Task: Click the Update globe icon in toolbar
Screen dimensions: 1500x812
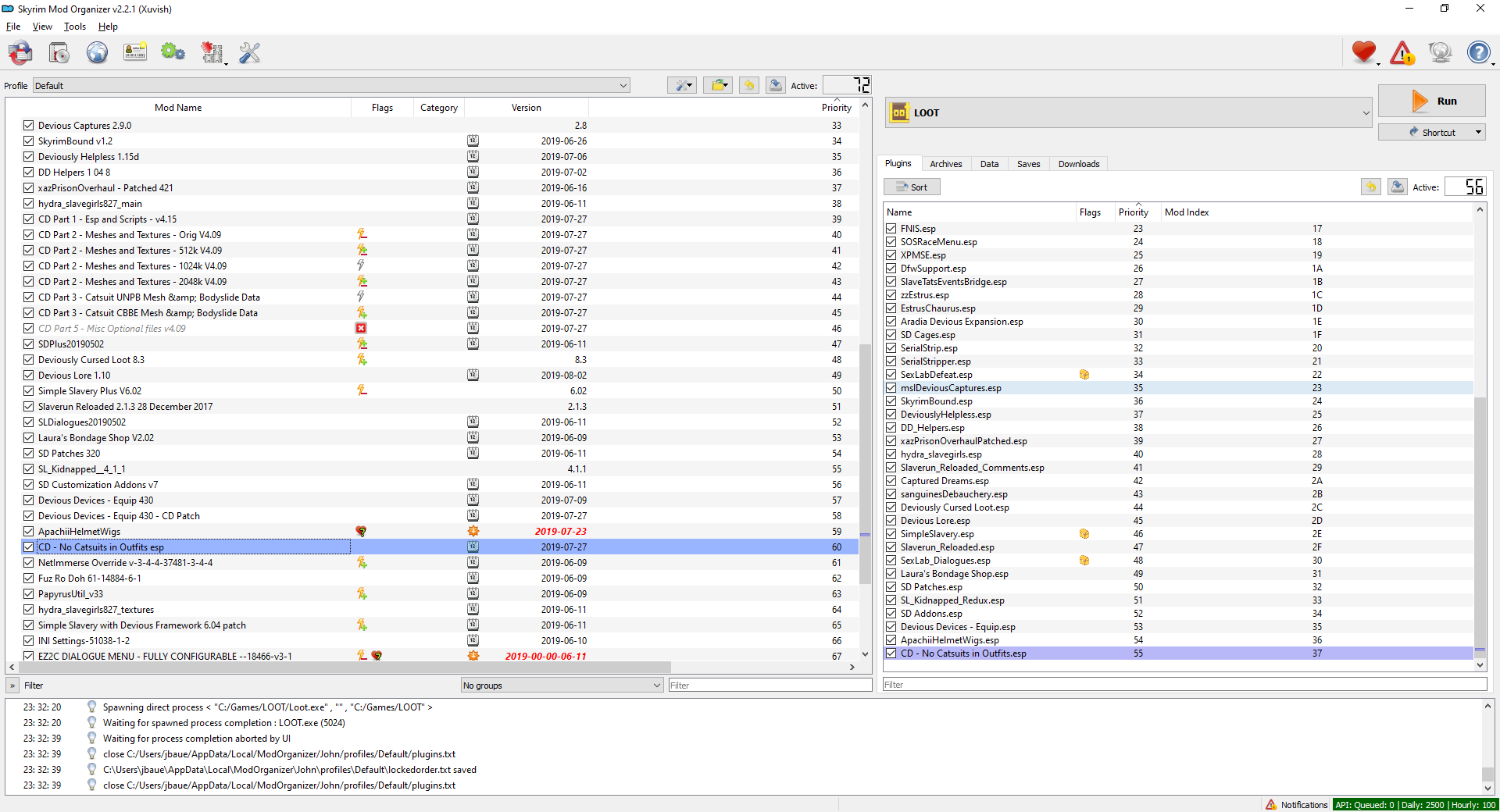Action: (1440, 52)
